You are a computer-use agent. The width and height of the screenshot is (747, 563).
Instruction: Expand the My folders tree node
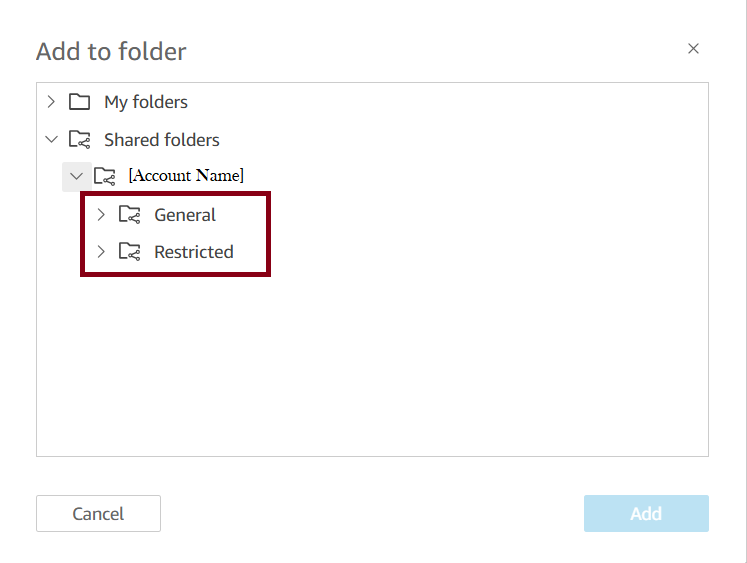pyautogui.click(x=51, y=101)
